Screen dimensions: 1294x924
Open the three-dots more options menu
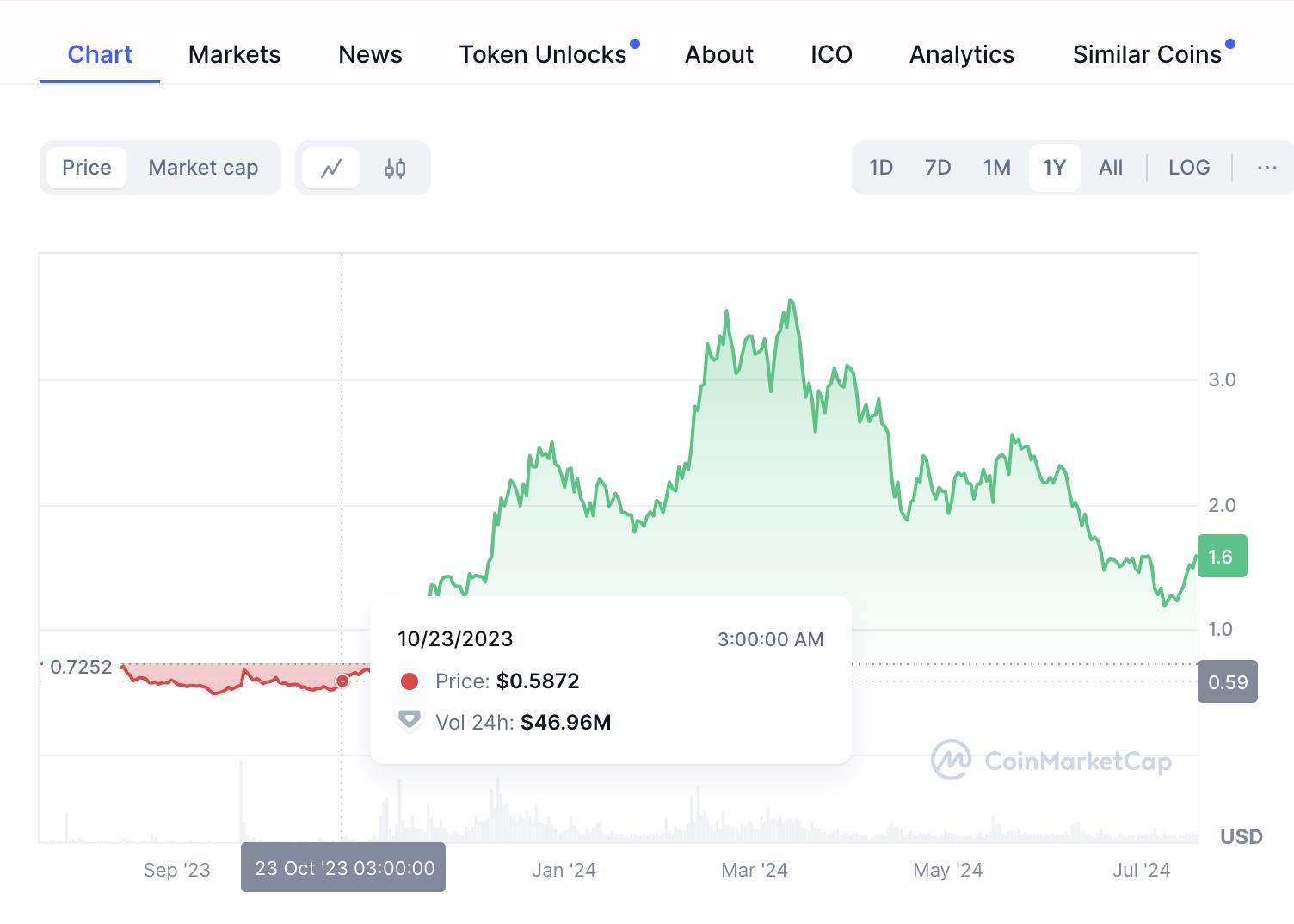1266,168
